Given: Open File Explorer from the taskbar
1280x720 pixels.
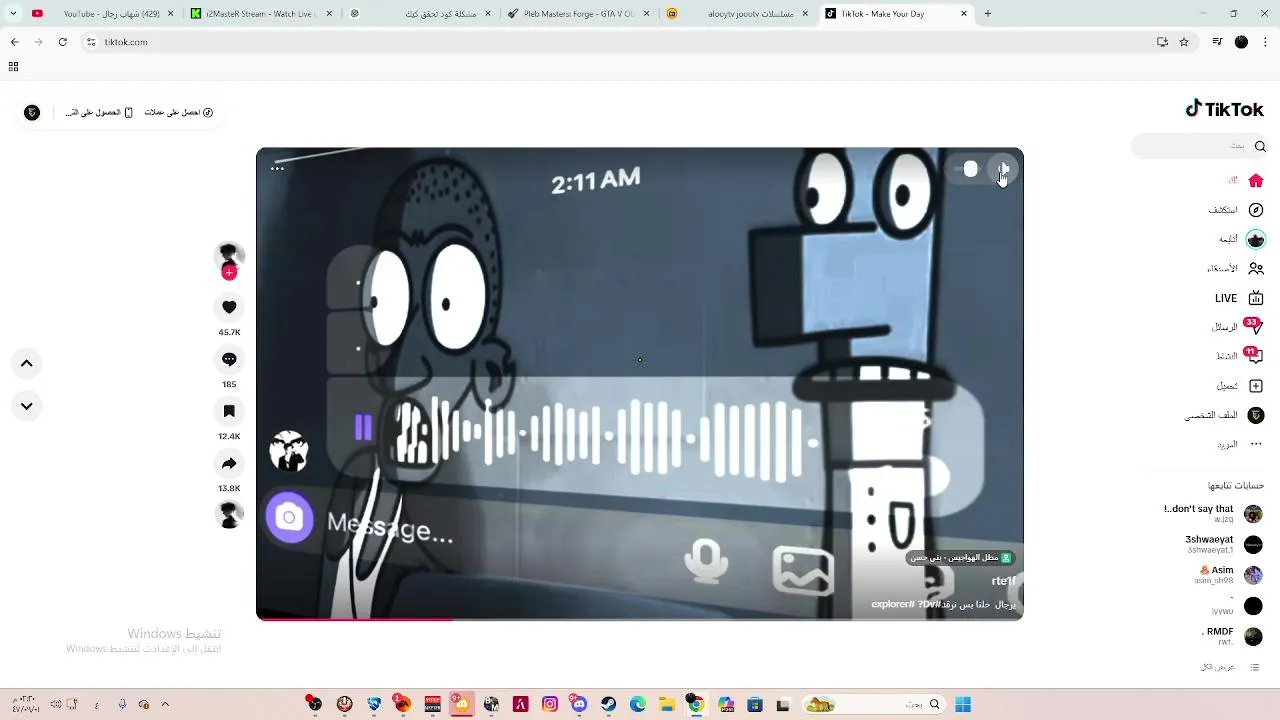Looking at the screenshot, I should (x=666, y=704).
